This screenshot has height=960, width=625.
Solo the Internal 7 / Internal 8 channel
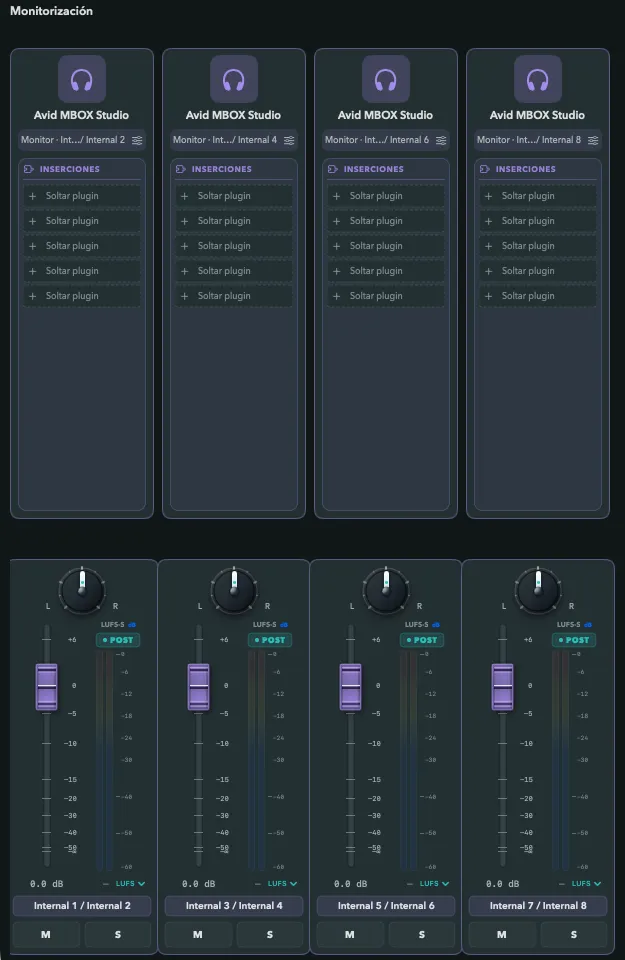pyautogui.click(x=574, y=935)
